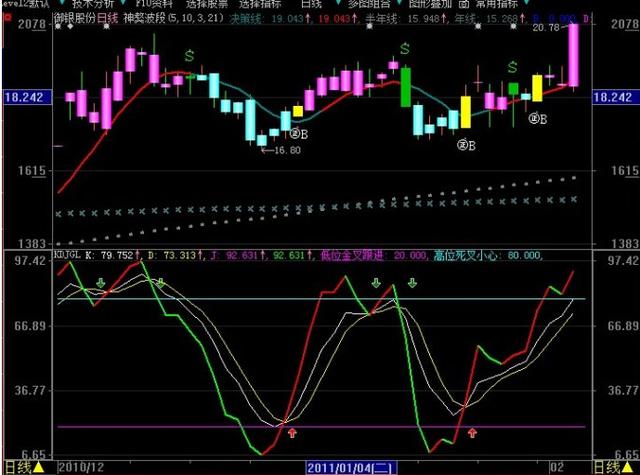Click the leftmost green down arrow in KDJ panel

[100, 284]
